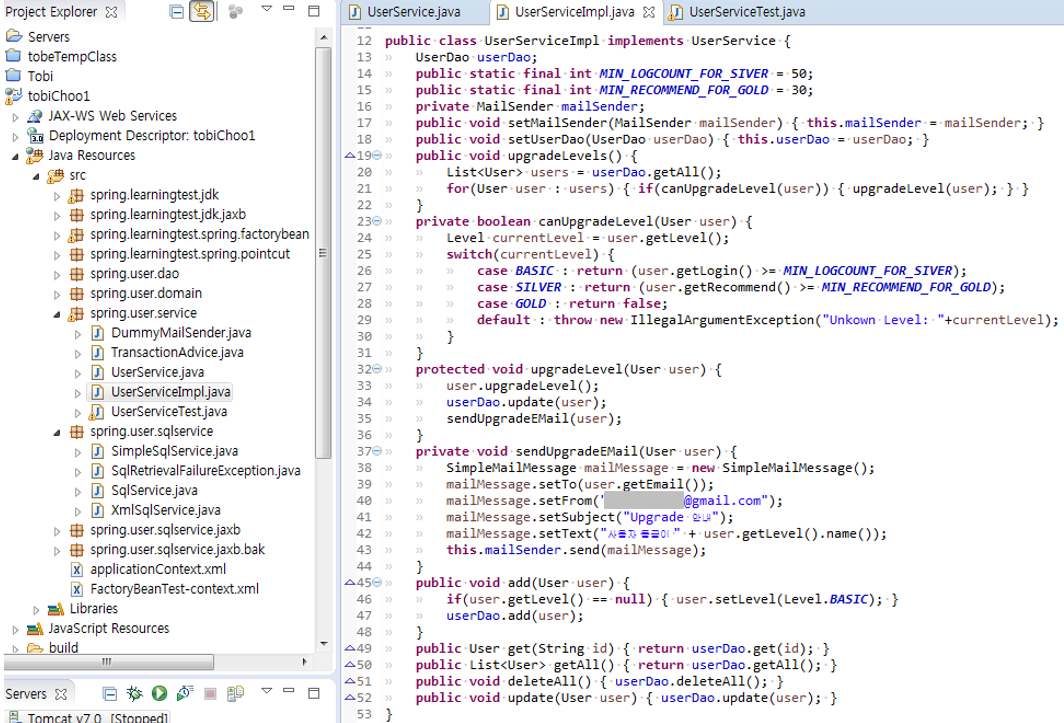
Task: Click Project Explorer vertical scrollbar
Action: (323, 253)
